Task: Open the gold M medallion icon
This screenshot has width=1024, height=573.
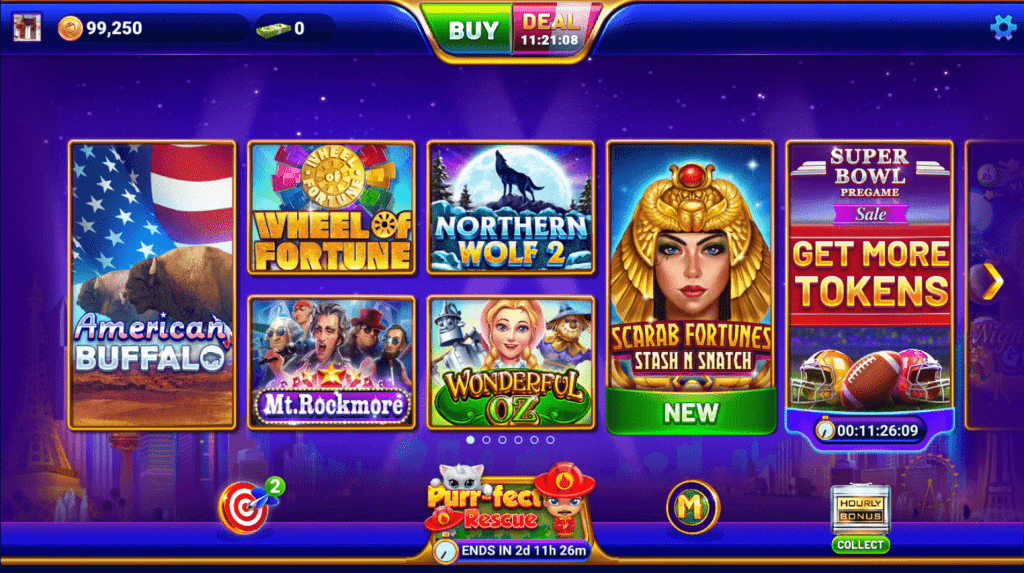Action: tap(692, 506)
